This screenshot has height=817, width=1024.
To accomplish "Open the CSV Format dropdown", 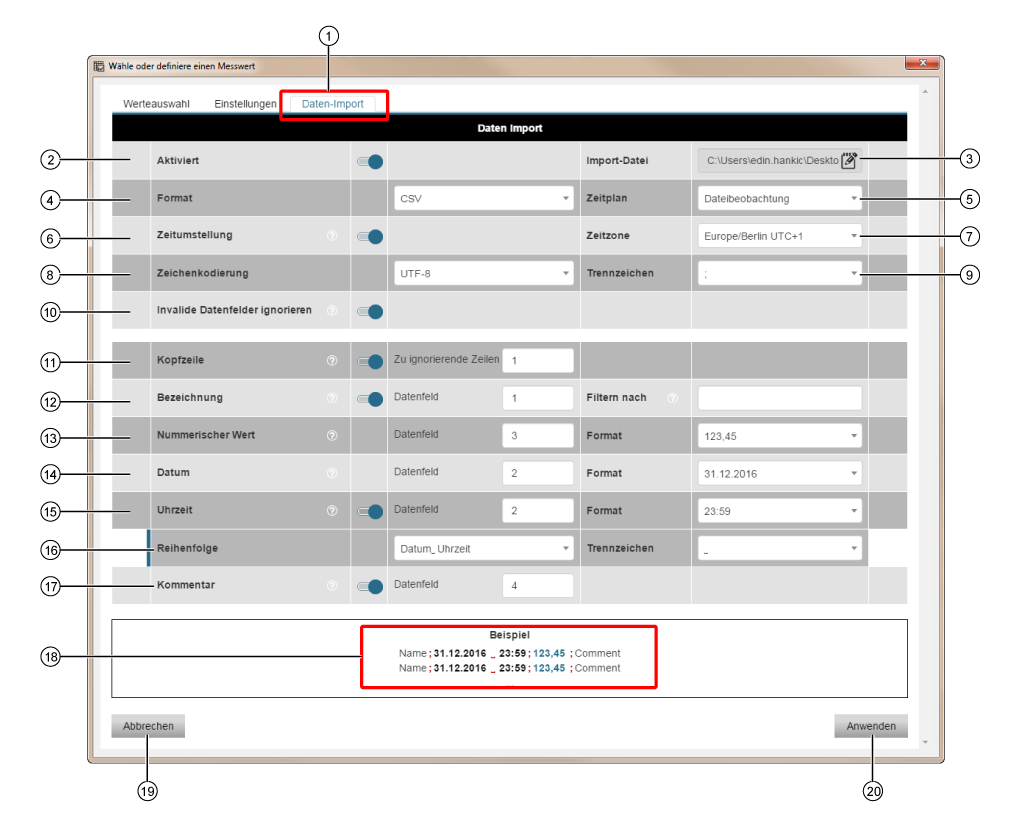I will pos(484,199).
